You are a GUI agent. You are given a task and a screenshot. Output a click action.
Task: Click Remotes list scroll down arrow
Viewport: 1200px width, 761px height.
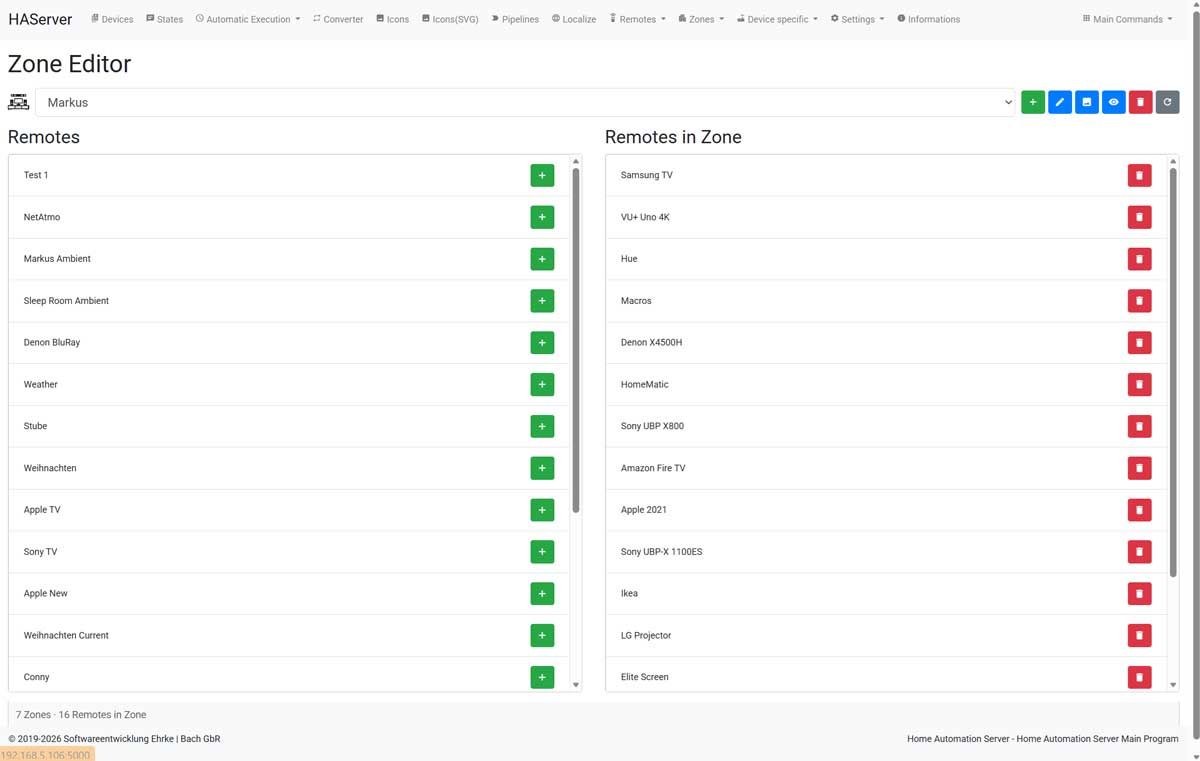576,685
